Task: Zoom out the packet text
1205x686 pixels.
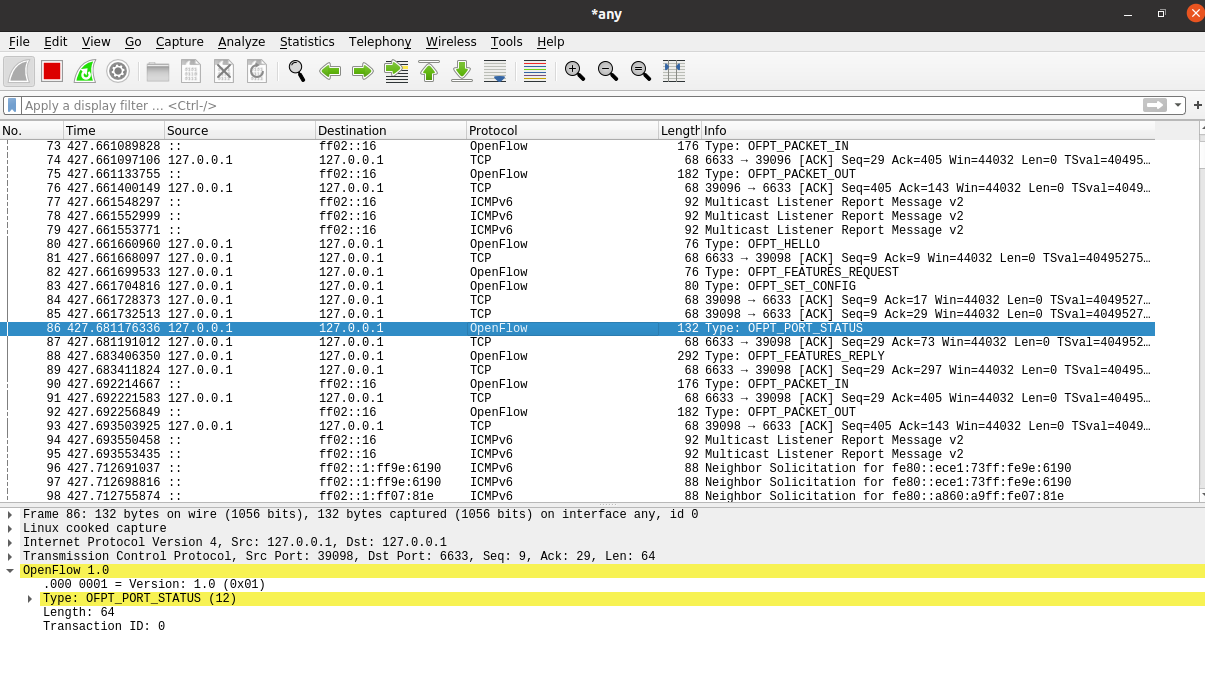Action: [x=608, y=71]
